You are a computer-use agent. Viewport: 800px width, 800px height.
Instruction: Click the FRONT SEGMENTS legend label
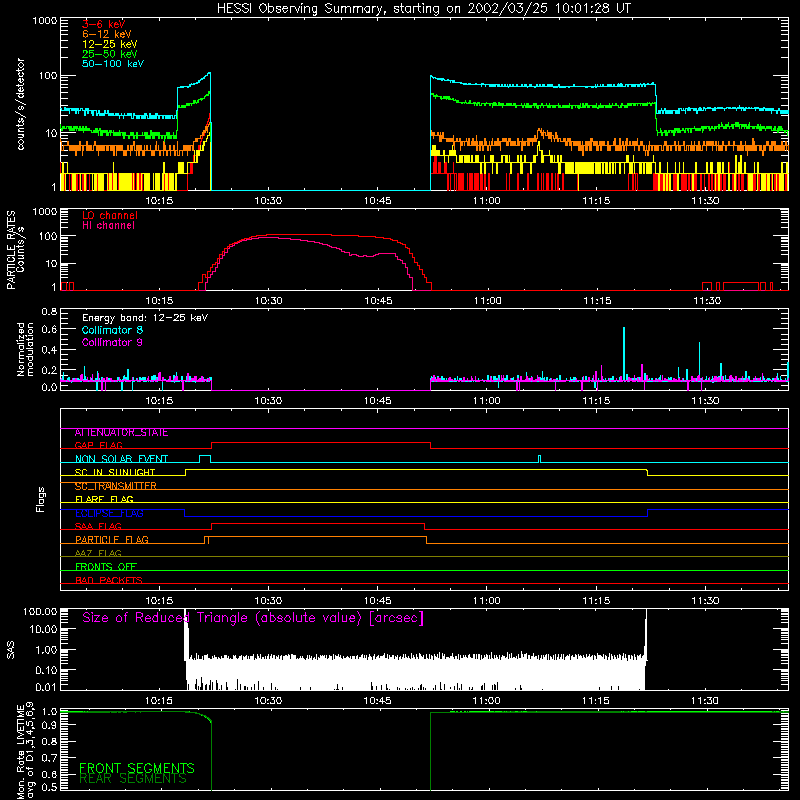coord(137,768)
